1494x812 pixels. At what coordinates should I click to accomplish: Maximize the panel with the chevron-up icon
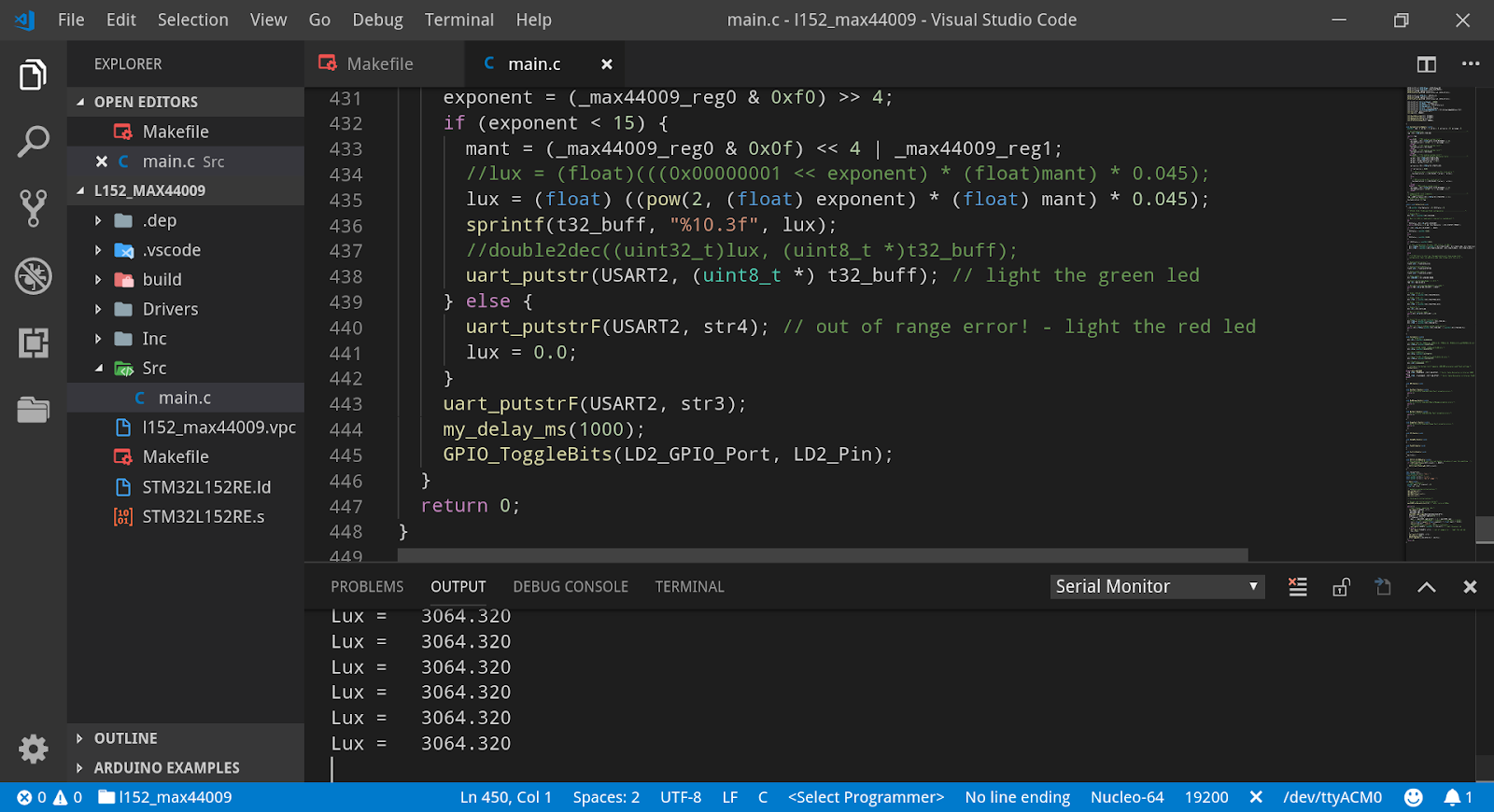click(1426, 587)
